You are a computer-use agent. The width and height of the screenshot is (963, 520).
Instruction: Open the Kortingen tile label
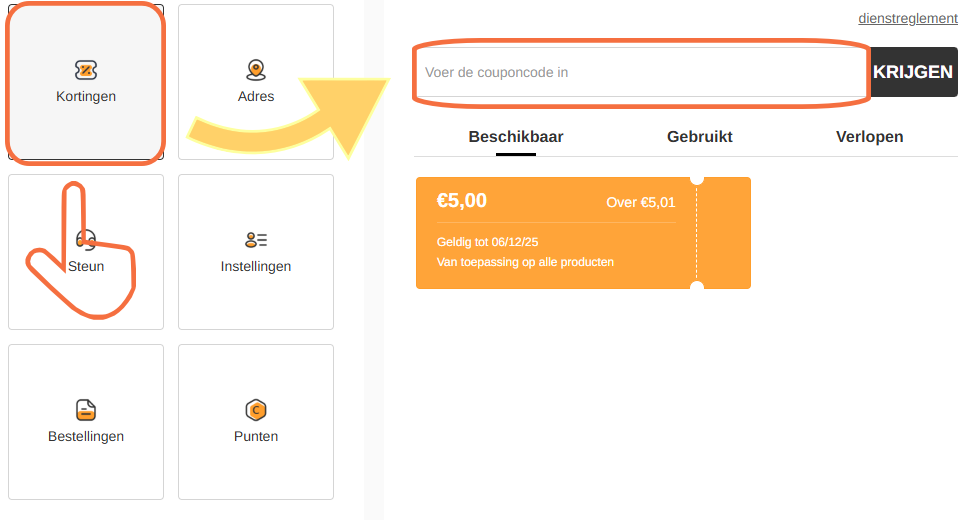coord(86,97)
